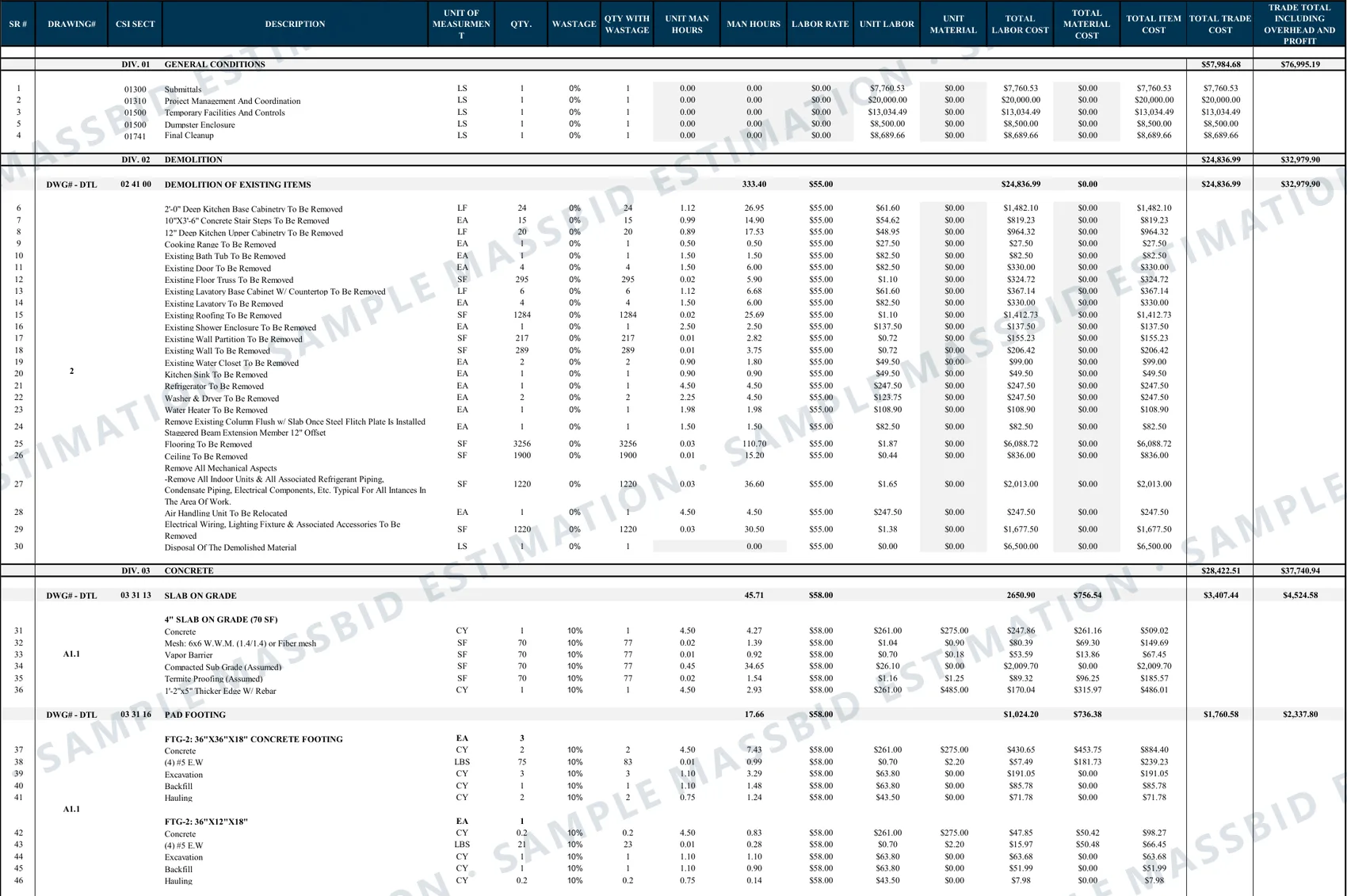Click "Project Management And Coordination" description

coord(232,101)
